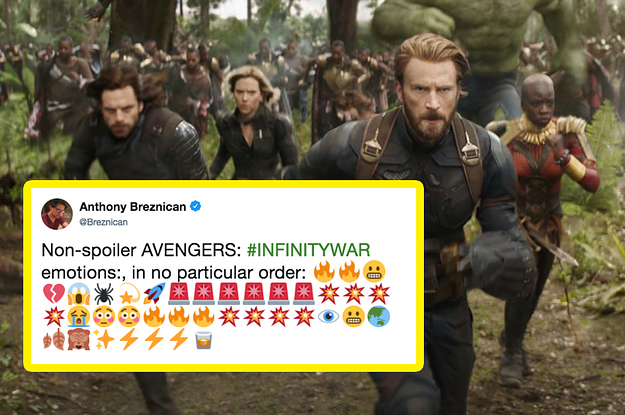This screenshot has height=415, width=625.
Task: Click the eye emoji
Action: (x=328, y=317)
